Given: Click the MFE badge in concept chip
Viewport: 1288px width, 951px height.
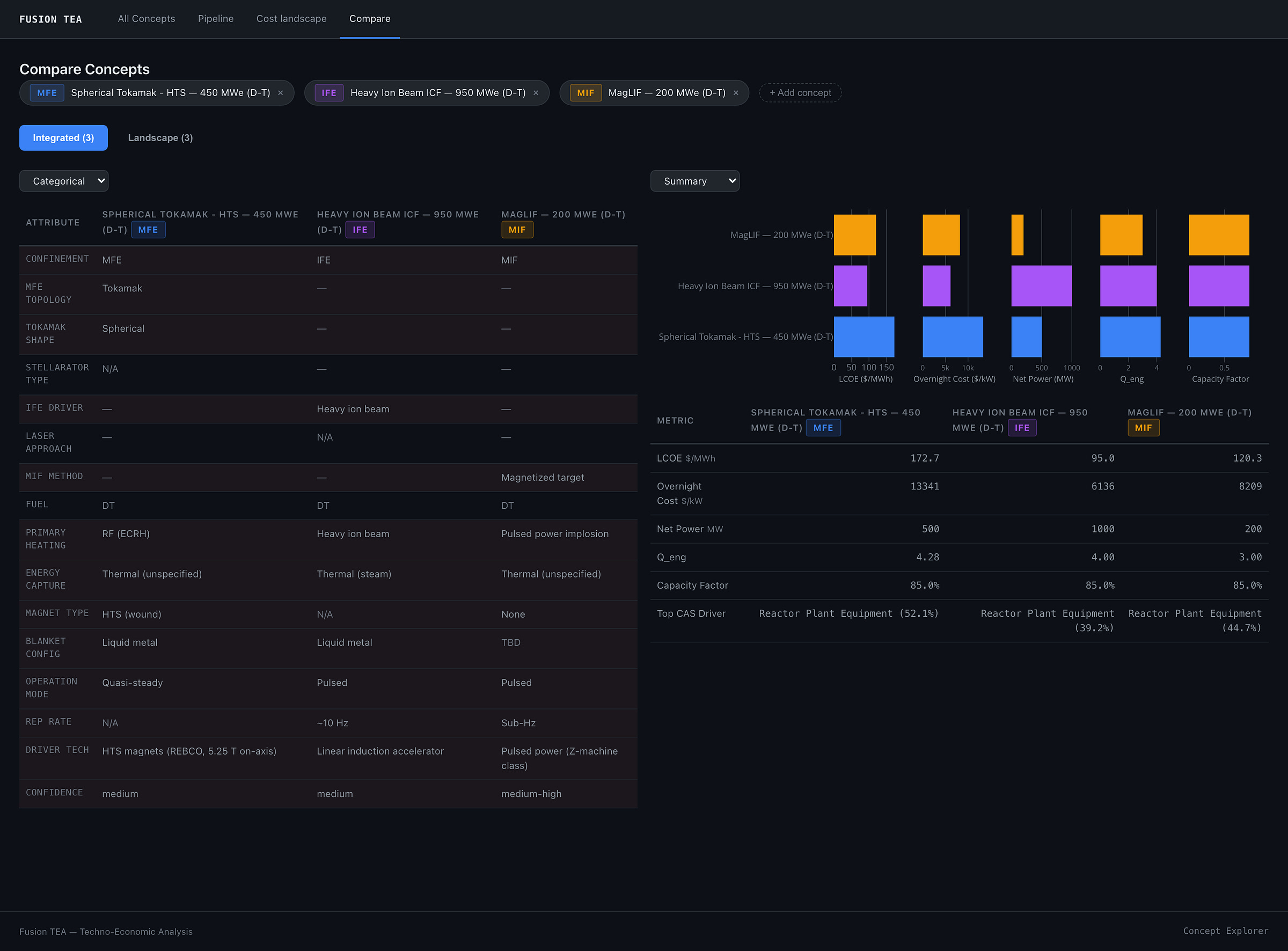Looking at the screenshot, I should pos(47,93).
